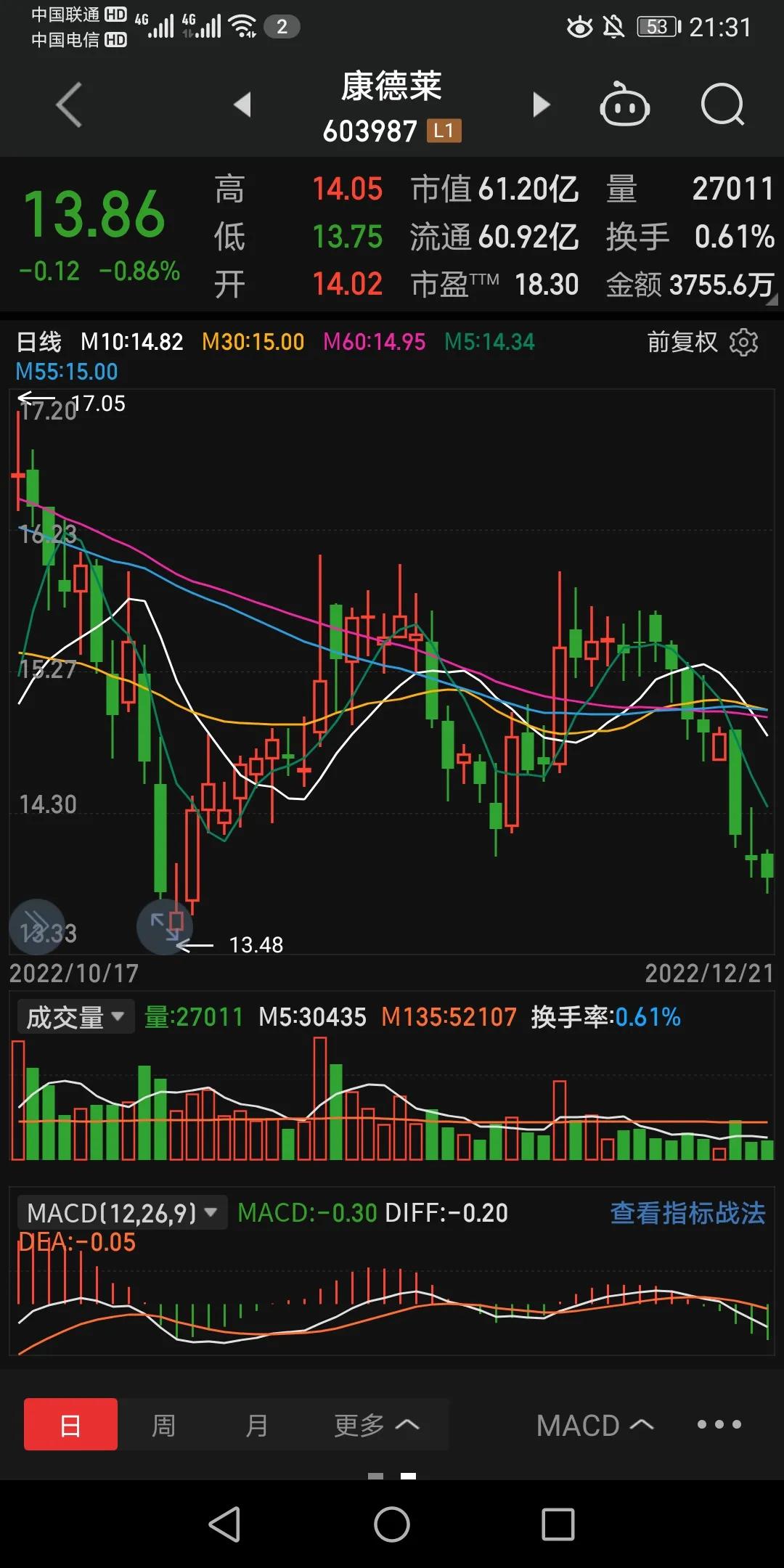The height and width of the screenshot is (1568, 784).
Task: Tap the DEA:-0.05 indicator value
Action: click(x=76, y=1242)
